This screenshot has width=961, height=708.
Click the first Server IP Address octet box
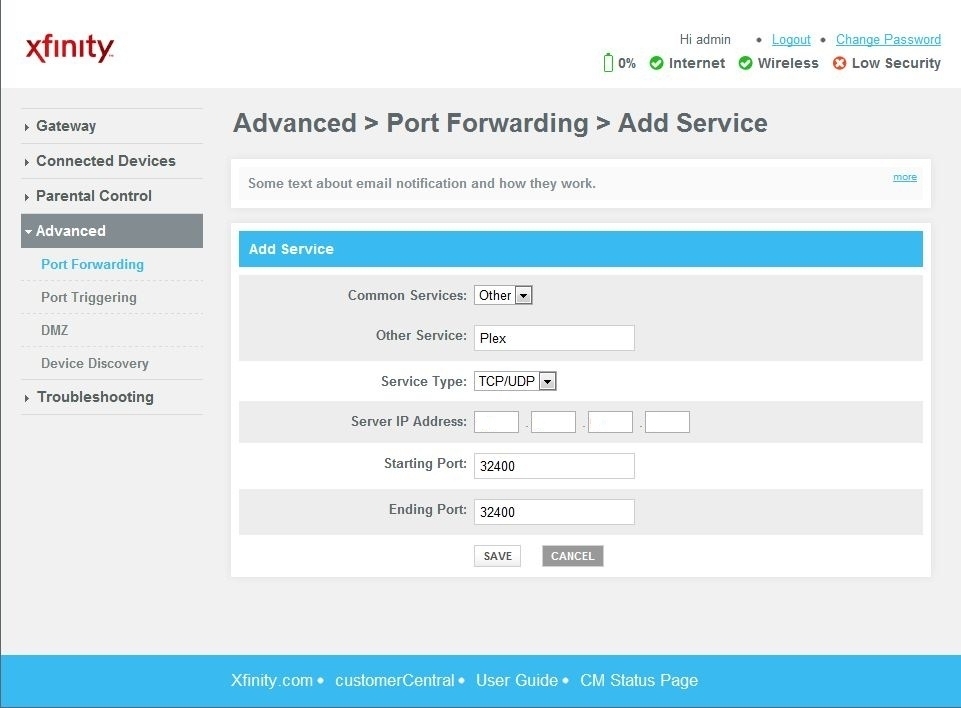pos(496,421)
